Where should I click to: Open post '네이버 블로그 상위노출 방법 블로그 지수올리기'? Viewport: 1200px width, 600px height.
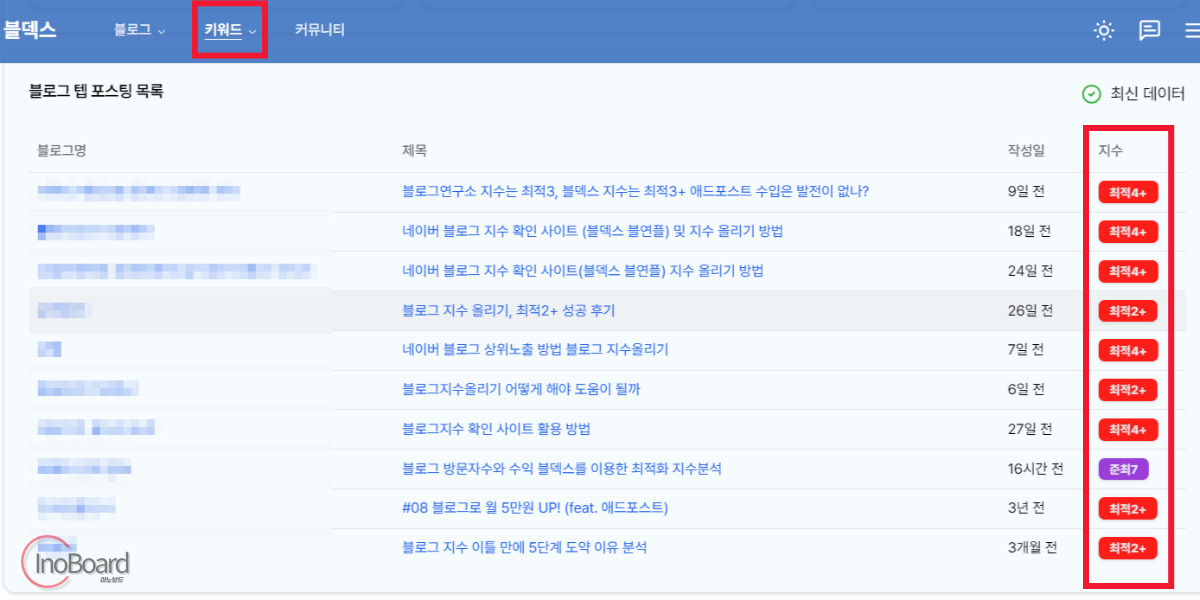[535, 350]
